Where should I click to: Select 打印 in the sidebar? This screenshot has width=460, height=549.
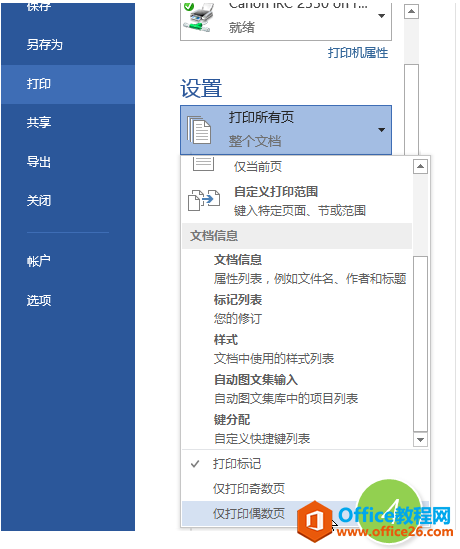pos(68,84)
